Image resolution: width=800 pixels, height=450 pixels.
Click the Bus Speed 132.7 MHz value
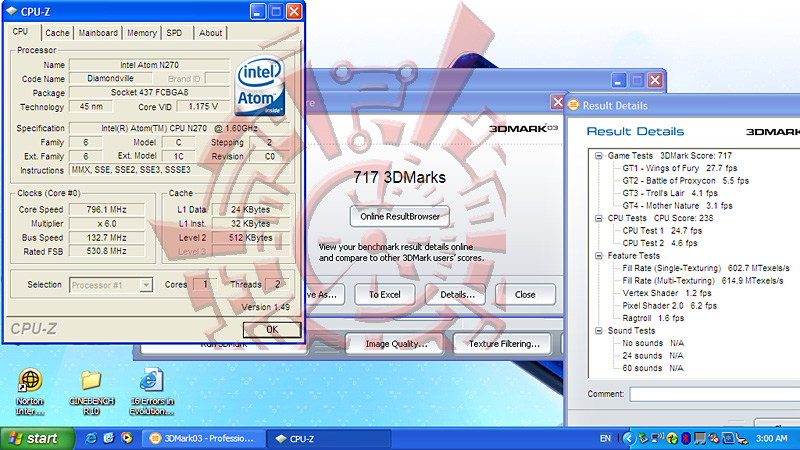point(107,237)
